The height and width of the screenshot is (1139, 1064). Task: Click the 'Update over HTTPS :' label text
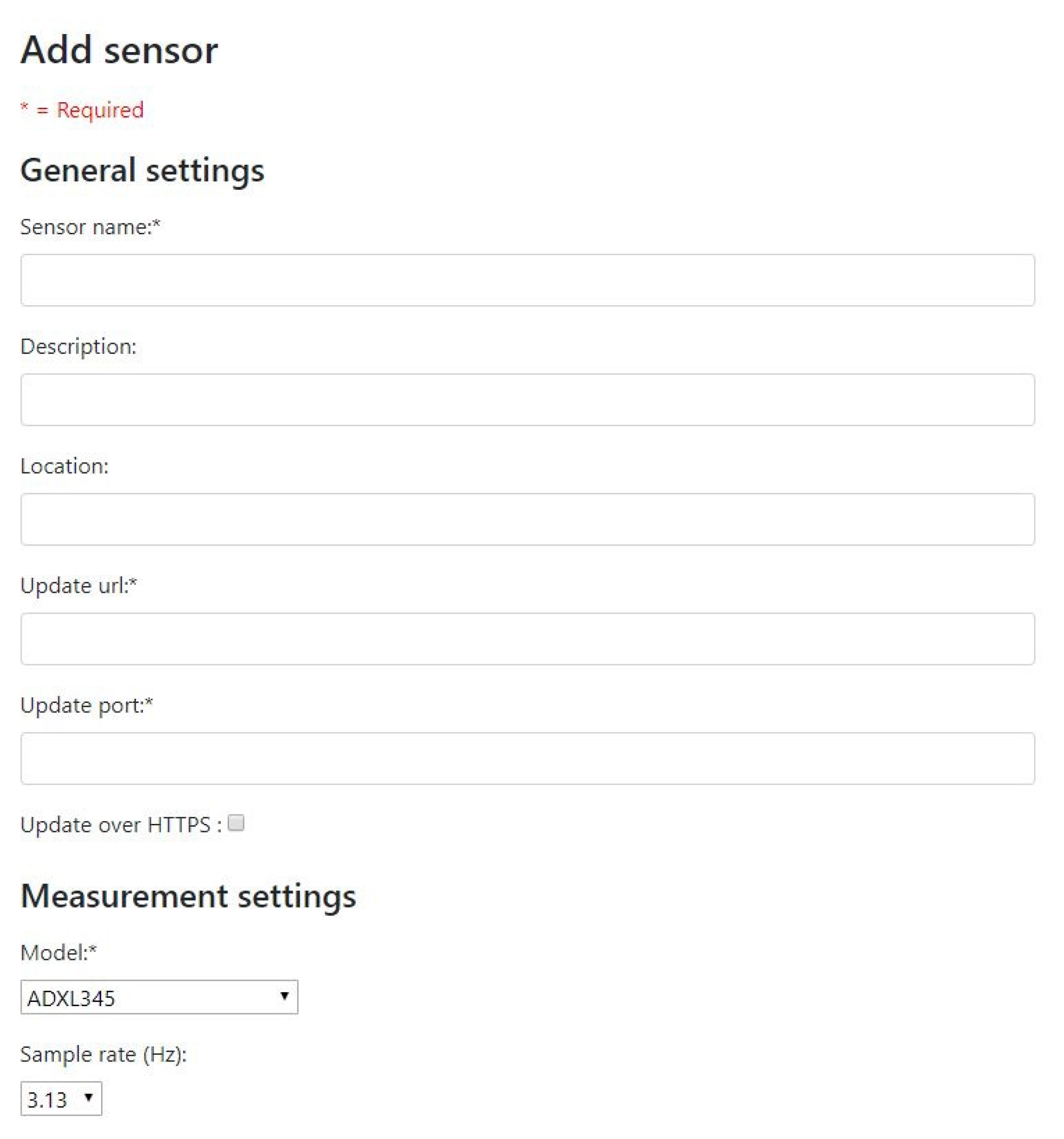coord(121,825)
